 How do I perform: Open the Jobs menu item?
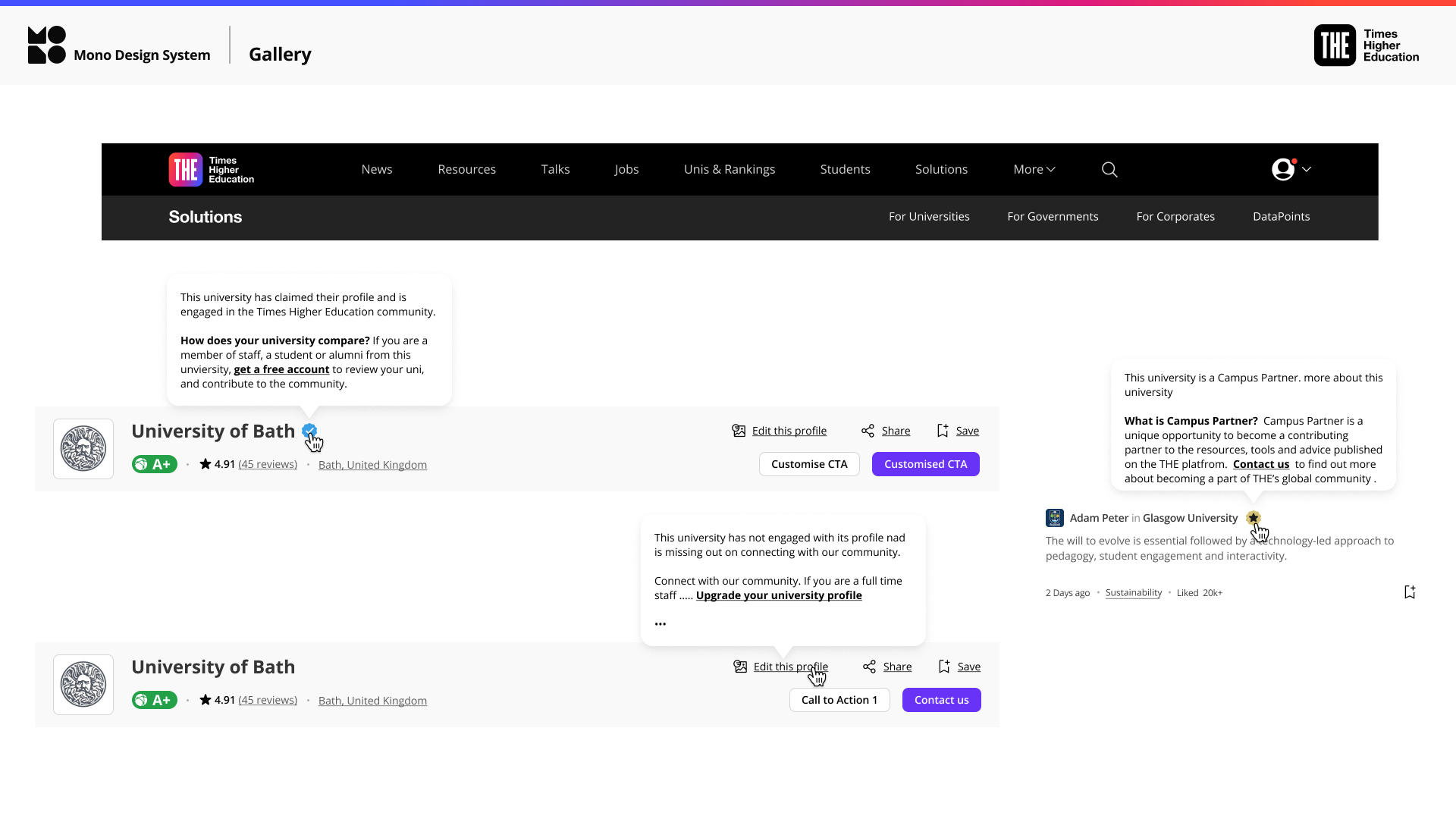tap(626, 170)
